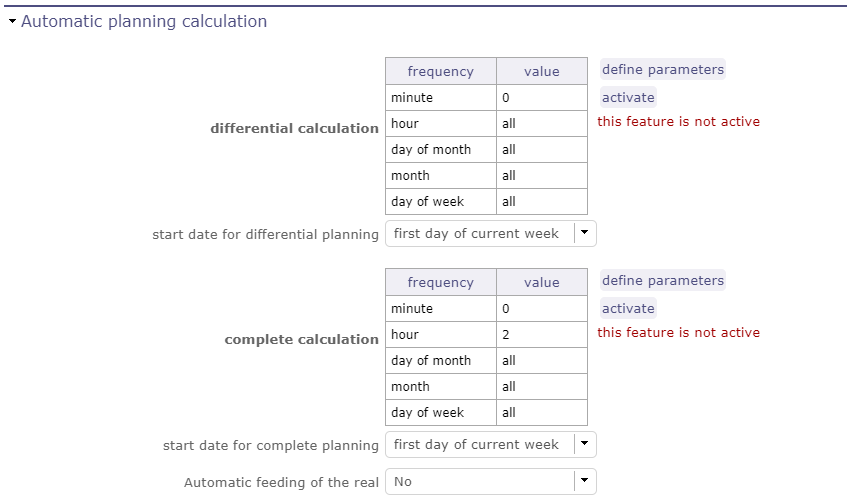Screen dimensions: 847x502
Task: Click complete calculation month value cell
Action: click(x=541, y=387)
